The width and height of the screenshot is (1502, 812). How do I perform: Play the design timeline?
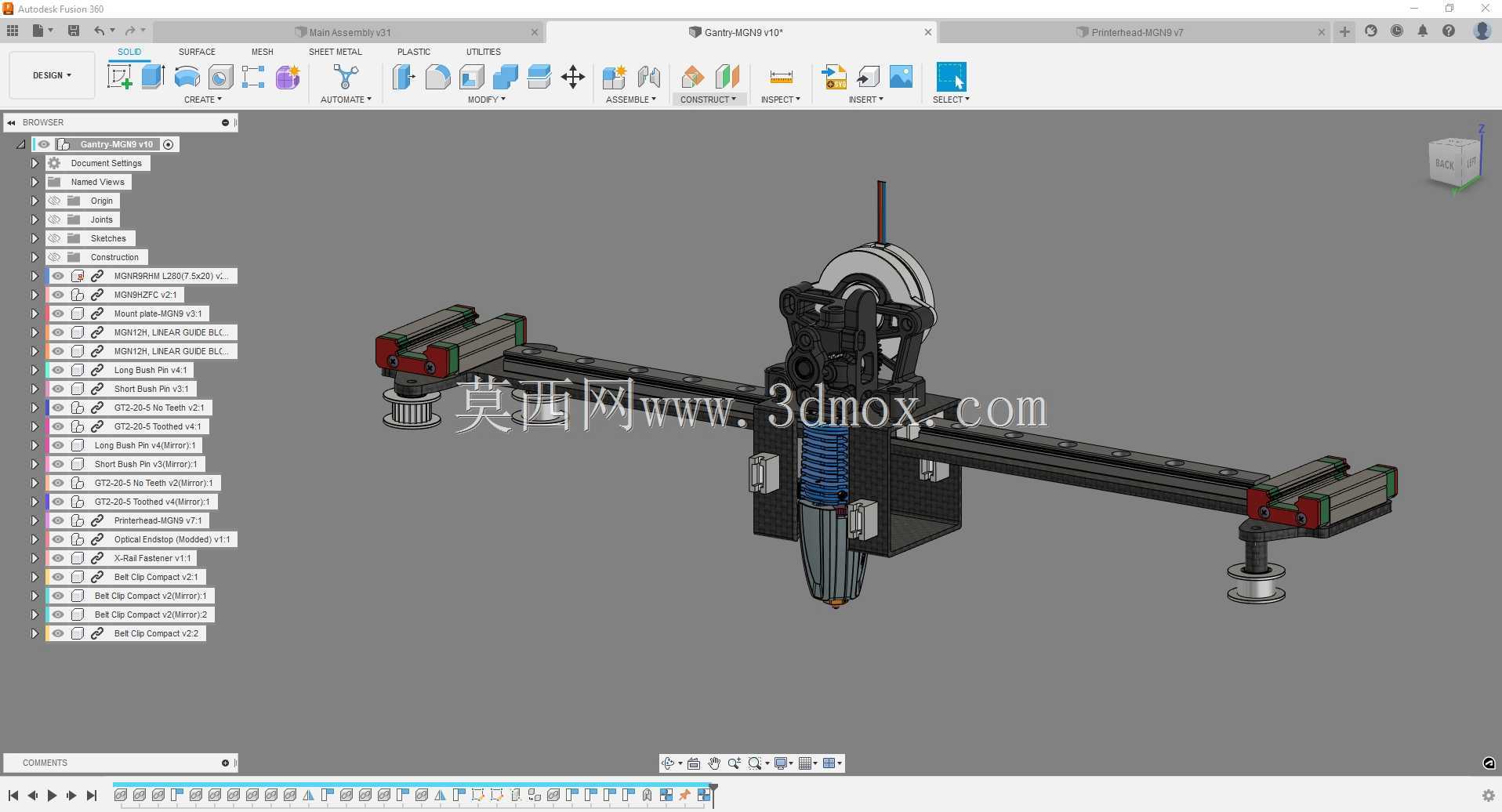click(x=52, y=796)
